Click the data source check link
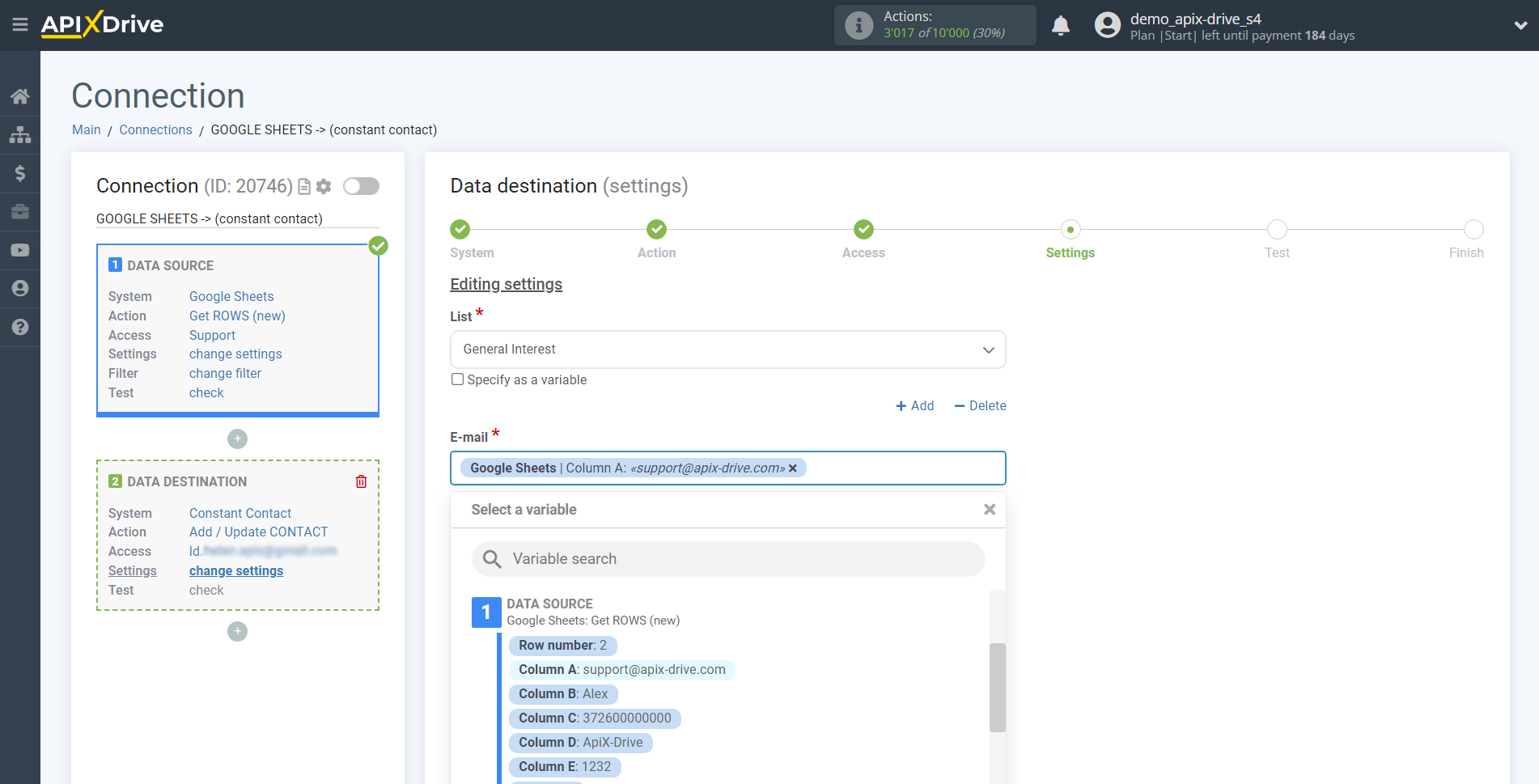Viewport: 1539px width, 784px height. [206, 393]
